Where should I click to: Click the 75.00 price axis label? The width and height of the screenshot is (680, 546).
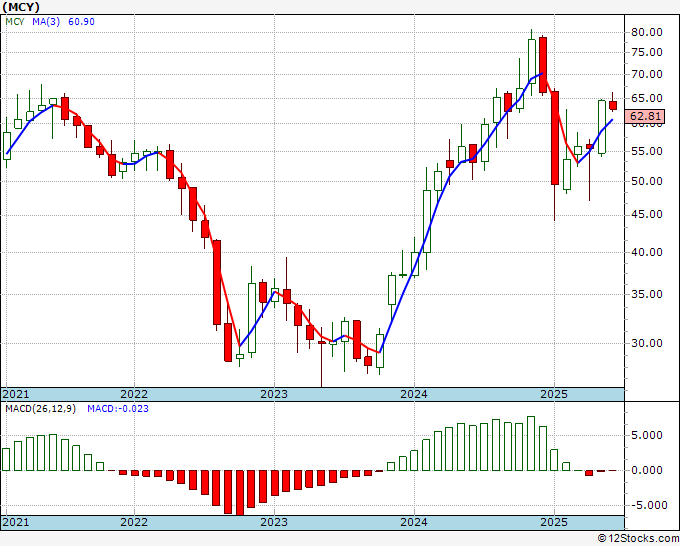pyautogui.click(x=647, y=52)
